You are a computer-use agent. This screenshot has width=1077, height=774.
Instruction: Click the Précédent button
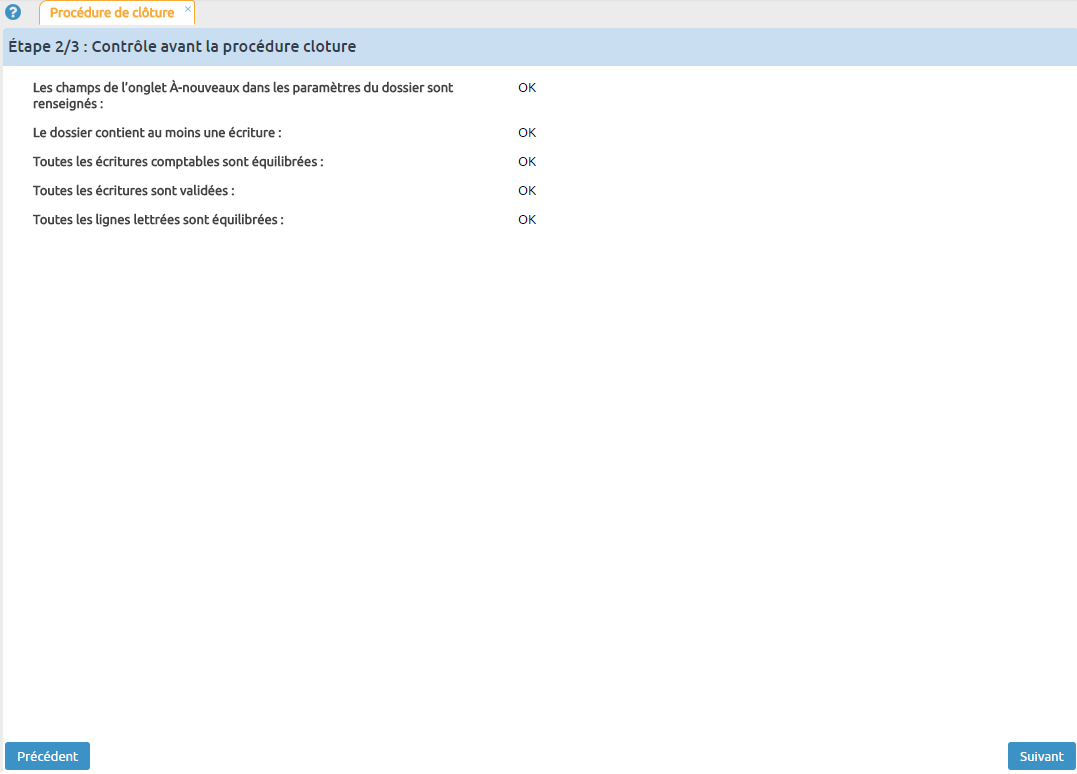tap(47, 756)
